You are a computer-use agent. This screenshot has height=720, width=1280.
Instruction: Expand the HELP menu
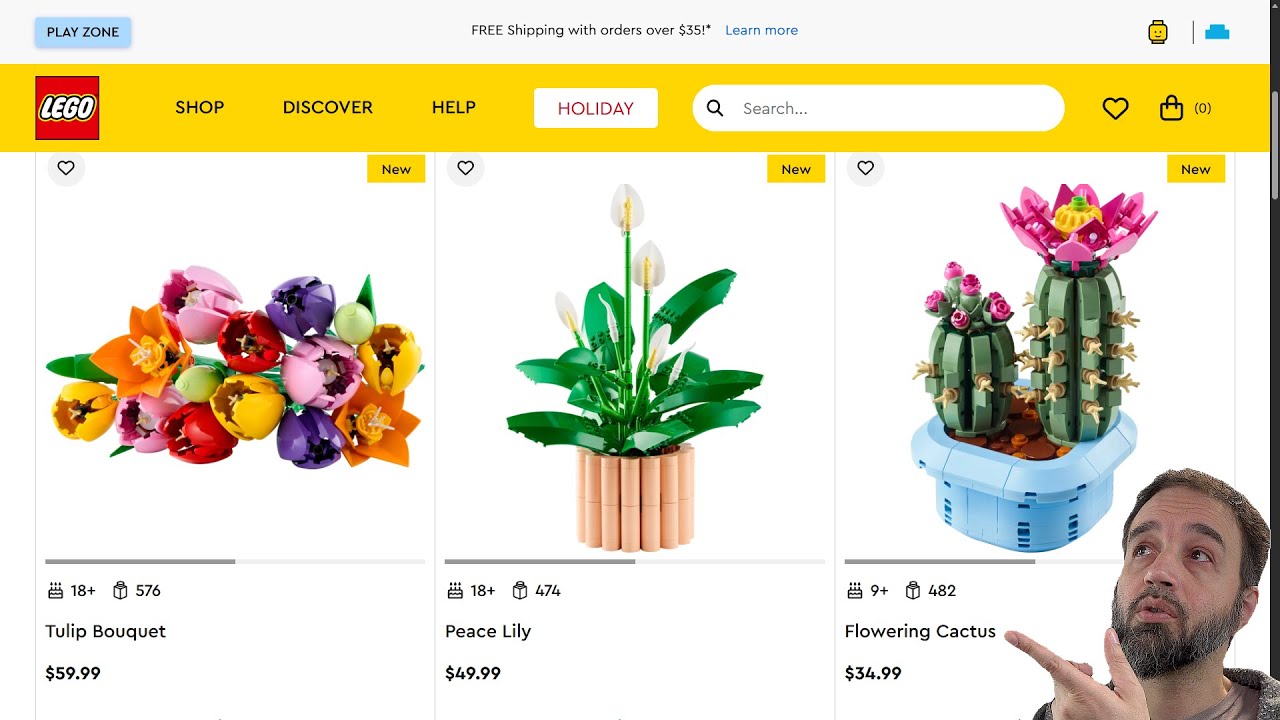pyautogui.click(x=454, y=108)
